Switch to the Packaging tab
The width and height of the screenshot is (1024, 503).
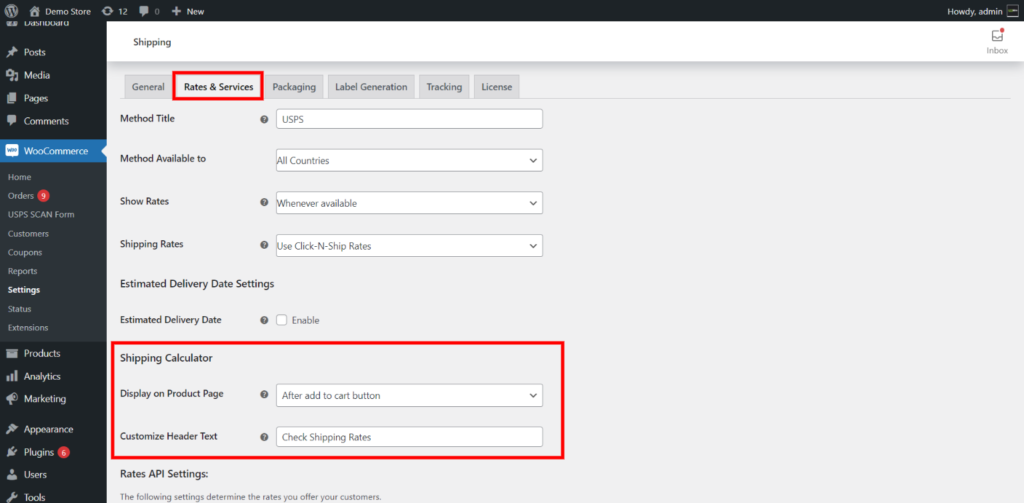(x=294, y=87)
